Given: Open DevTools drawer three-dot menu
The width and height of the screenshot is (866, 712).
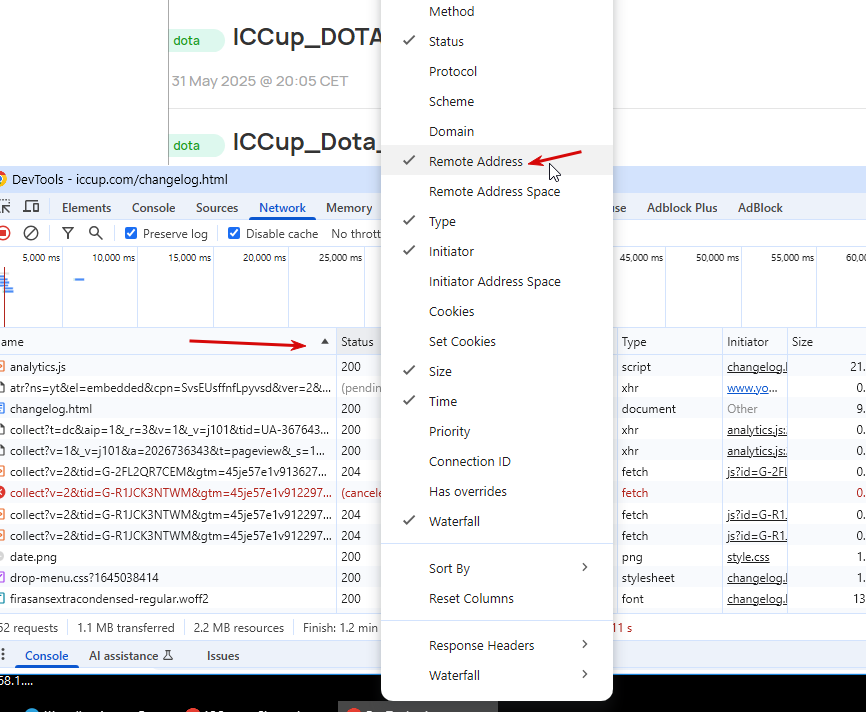Looking at the screenshot, I should click(3, 655).
